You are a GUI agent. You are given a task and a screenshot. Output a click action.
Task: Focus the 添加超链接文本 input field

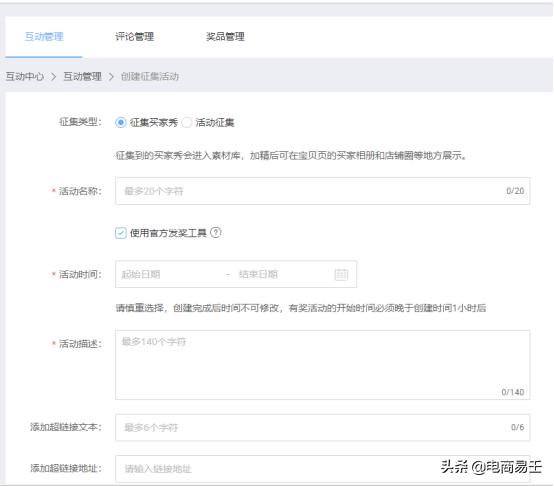[x=322, y=427]
